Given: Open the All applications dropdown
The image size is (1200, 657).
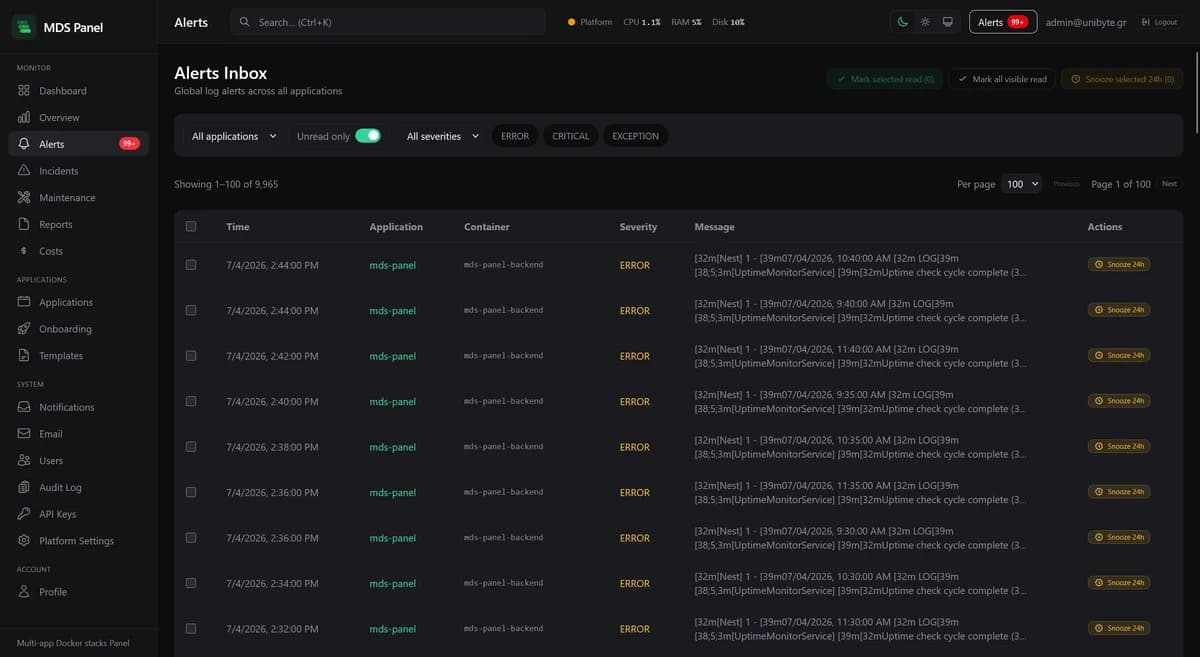Looking at the screenshot, I should [234, 136].
